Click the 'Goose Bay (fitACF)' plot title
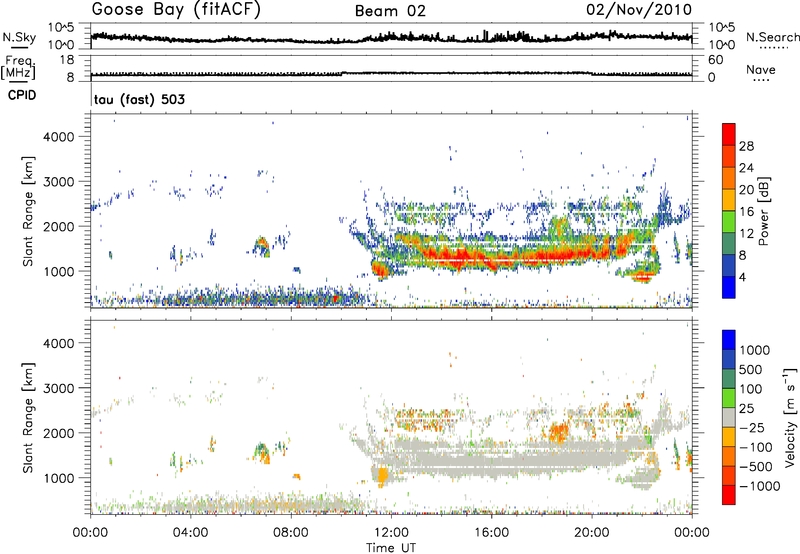 click(176, 10)
